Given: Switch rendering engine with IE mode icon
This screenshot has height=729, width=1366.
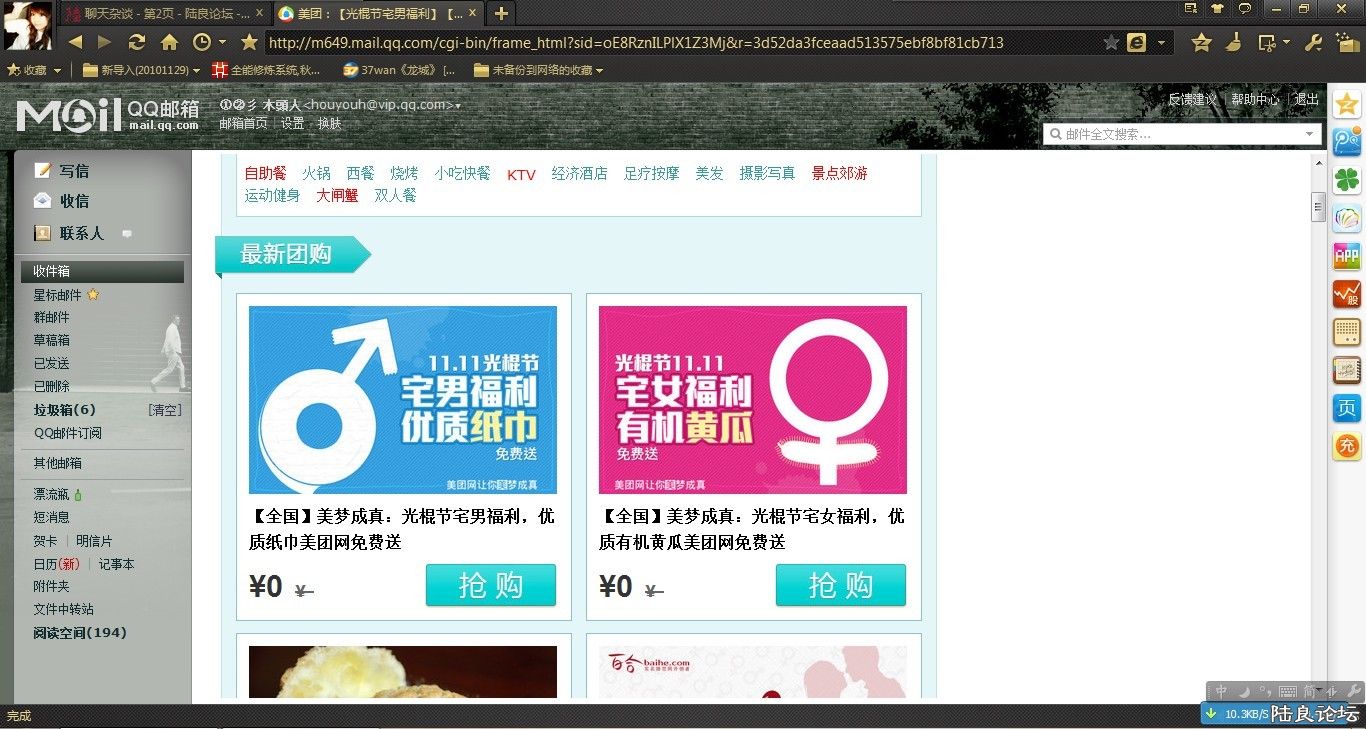Looking at the screenshot, I should (1137, 43).
